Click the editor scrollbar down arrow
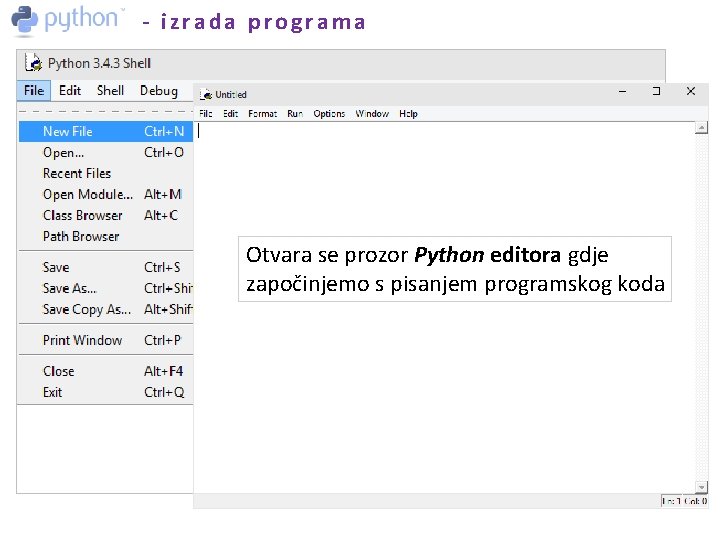The image size is (720, 540). click(x=701, y=487)
